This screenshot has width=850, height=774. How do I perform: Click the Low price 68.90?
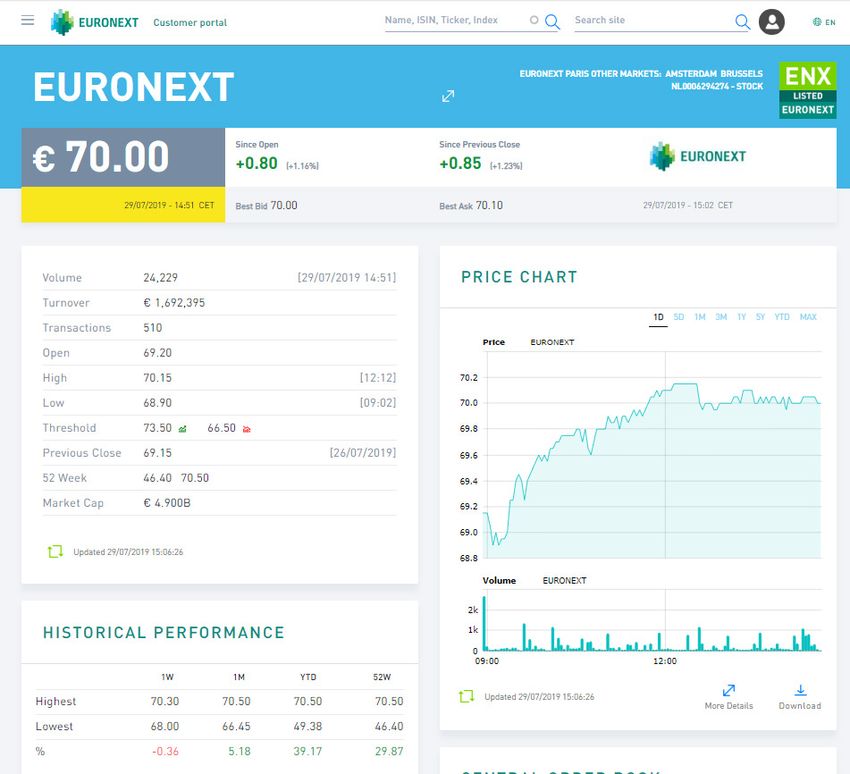point(158,403)
